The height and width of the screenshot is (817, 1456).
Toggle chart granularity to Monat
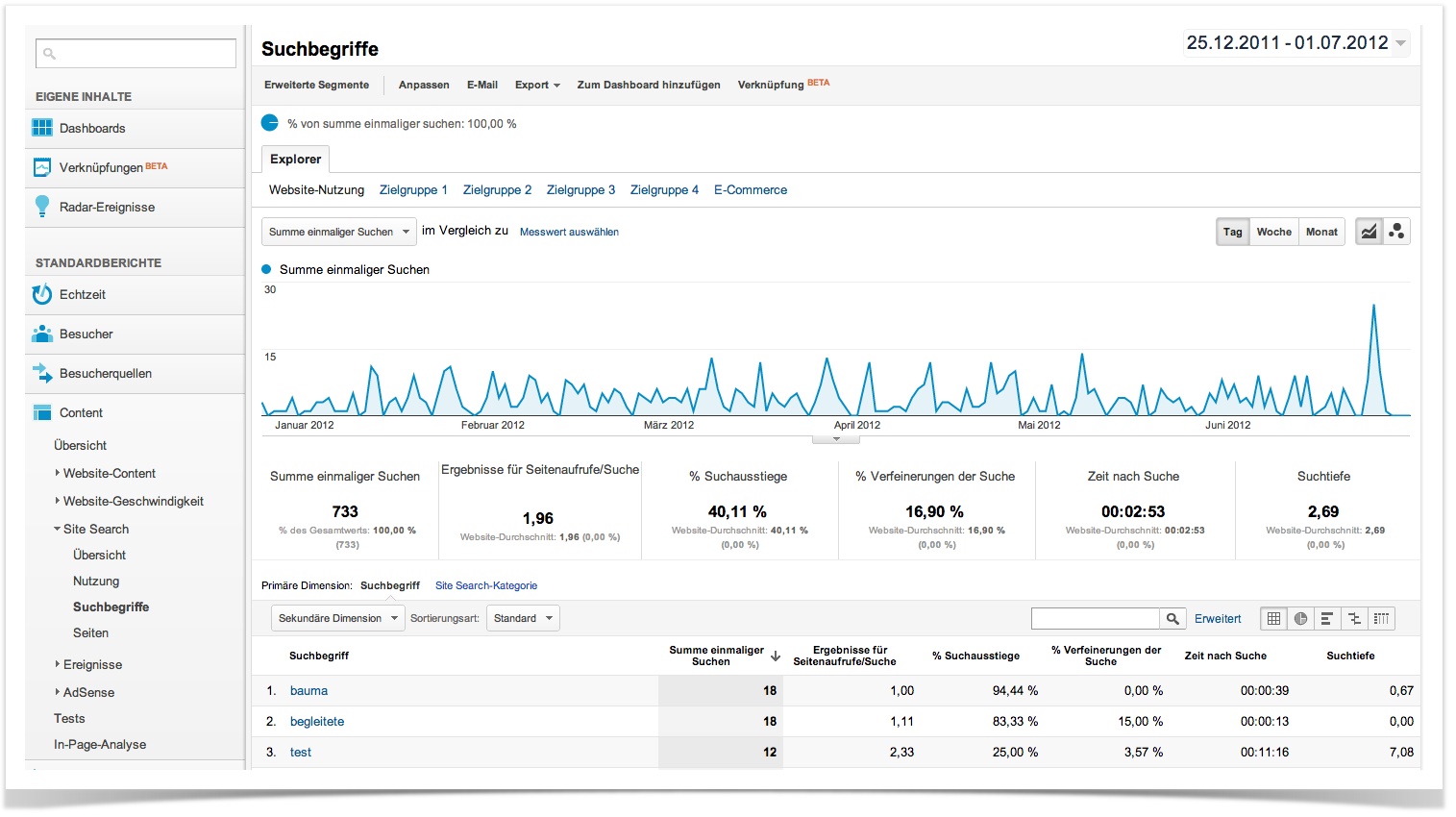coord(1321,232)
